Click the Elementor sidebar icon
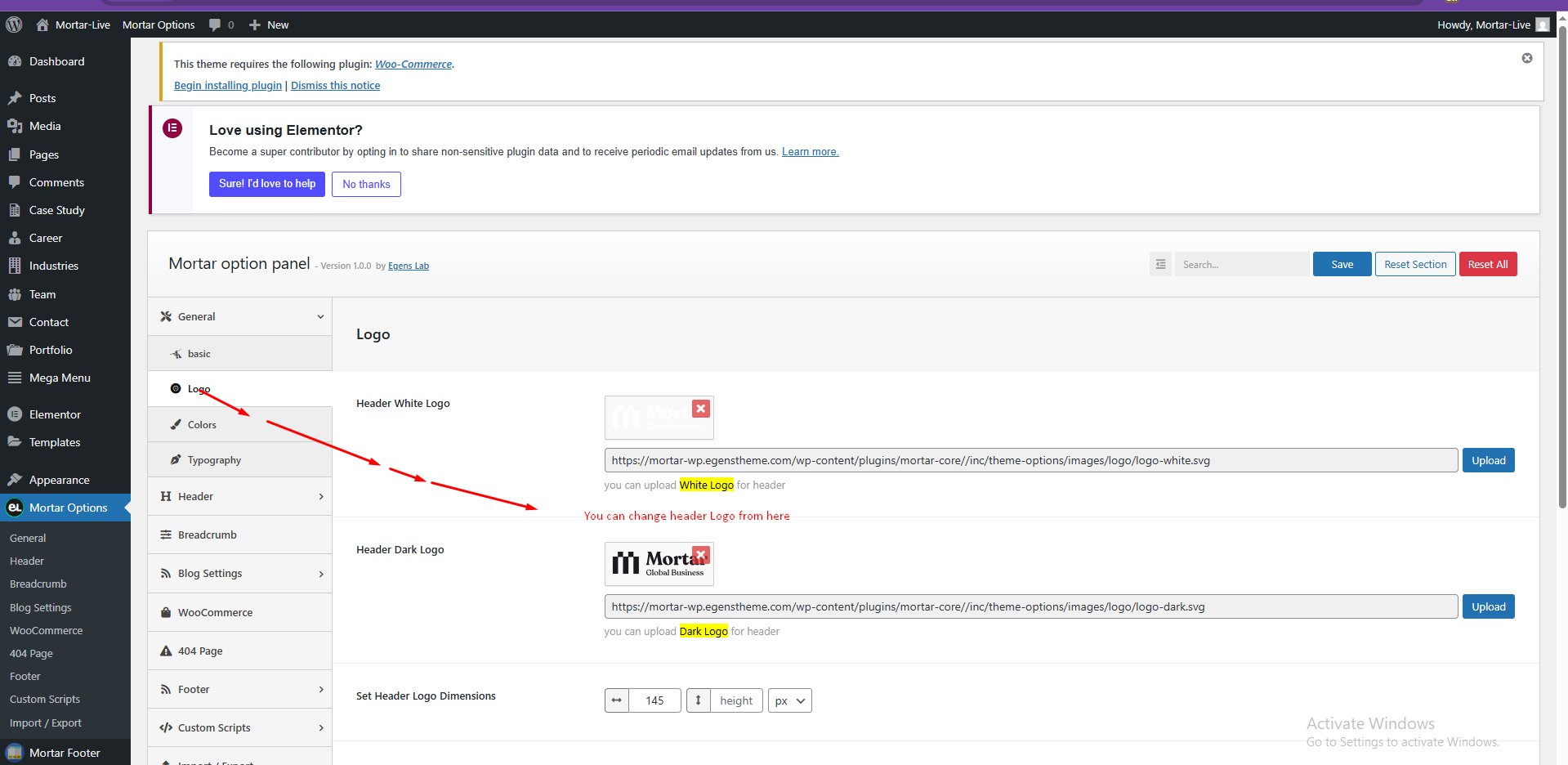1568x765 pixels. (x=15, y=414)
